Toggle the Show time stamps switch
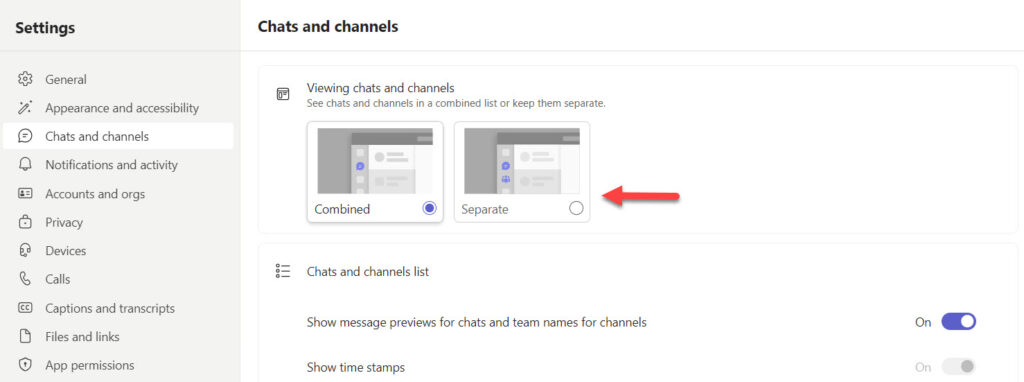 (x=958, y=366)
